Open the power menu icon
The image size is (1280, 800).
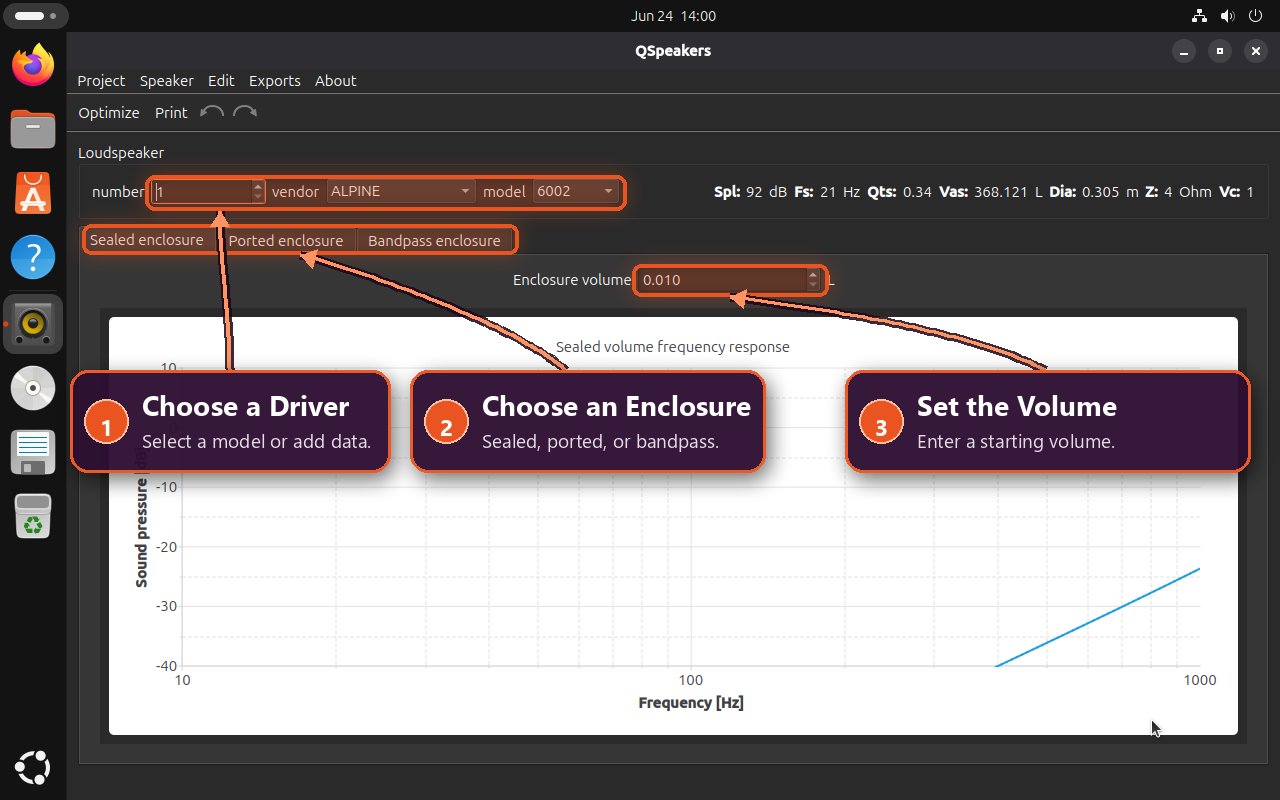(x=1255, y=16)
